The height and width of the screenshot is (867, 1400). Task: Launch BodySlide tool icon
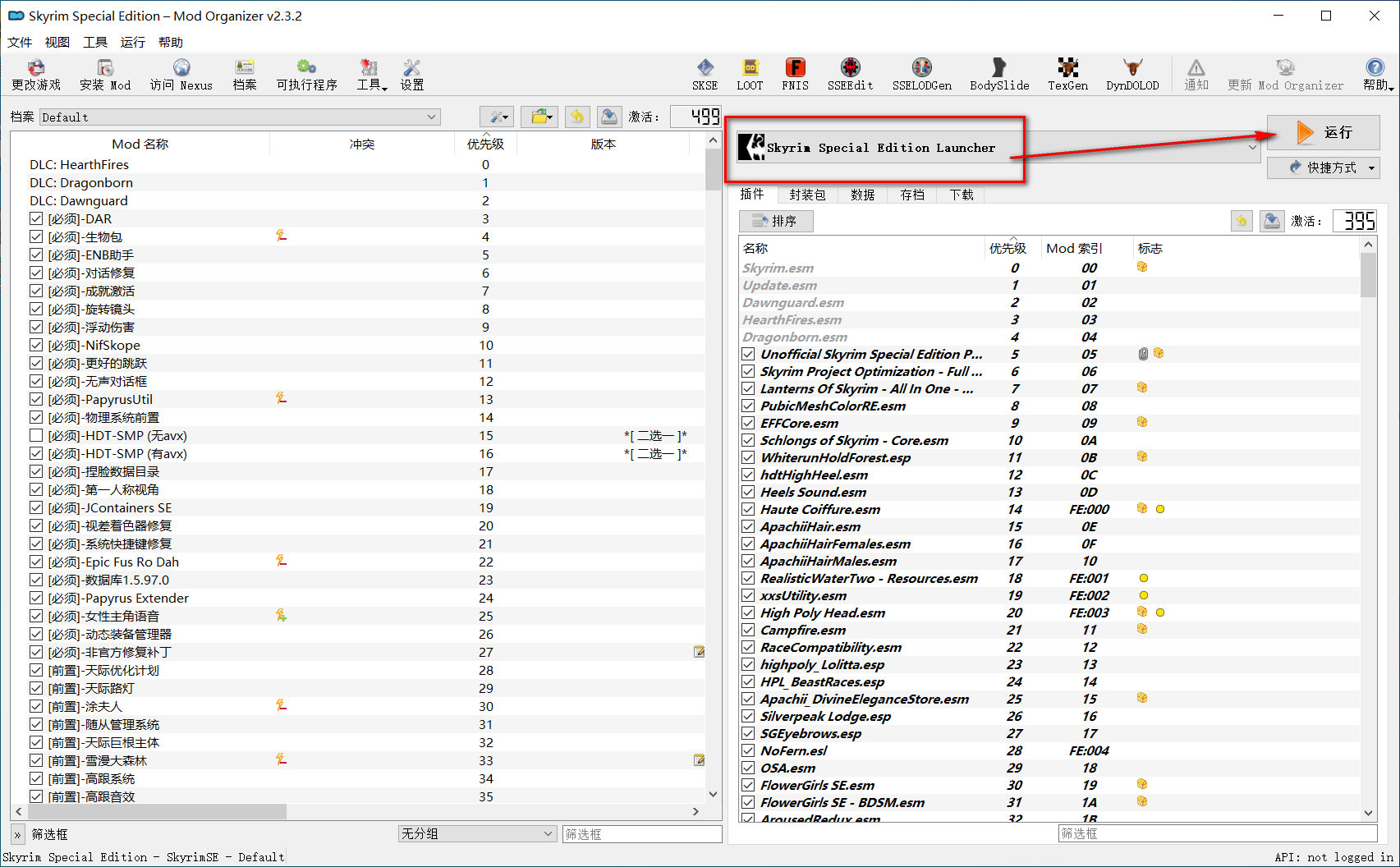(999, 73)
